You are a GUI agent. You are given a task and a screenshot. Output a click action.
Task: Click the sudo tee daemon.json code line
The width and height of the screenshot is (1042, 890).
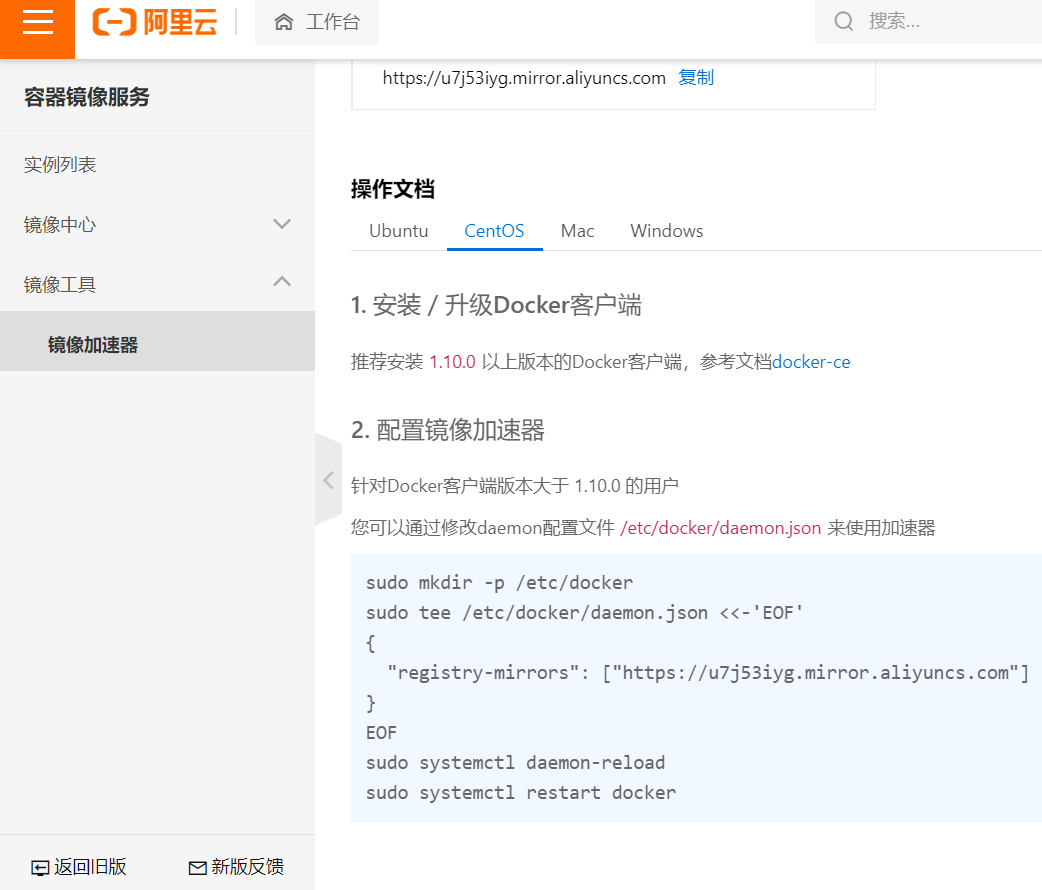[x=584, y=612]
